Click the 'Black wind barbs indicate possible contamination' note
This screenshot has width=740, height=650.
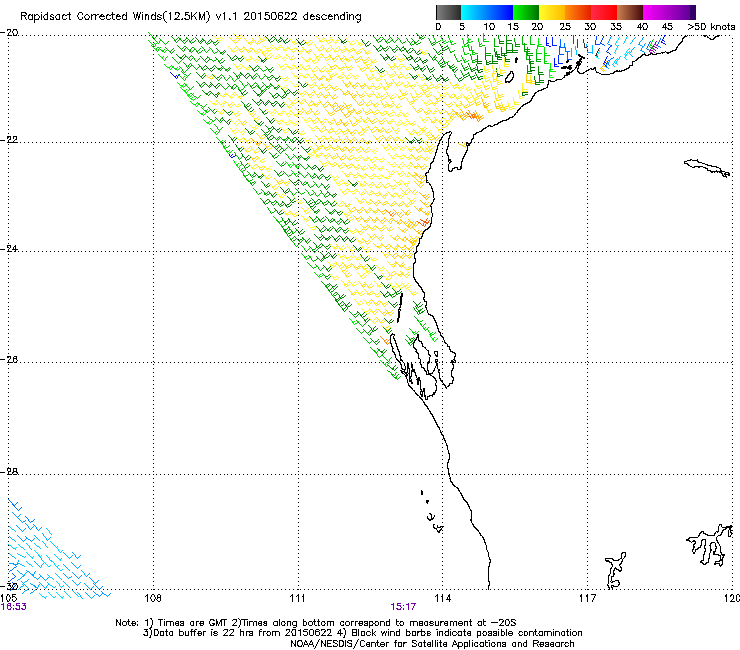pos(467,633)
